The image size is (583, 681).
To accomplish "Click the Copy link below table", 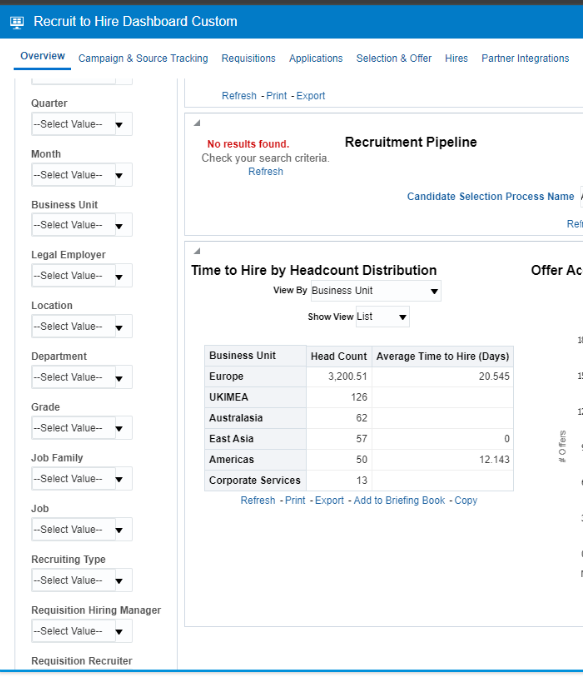I will pyautogui.click(x=466, y=500).
